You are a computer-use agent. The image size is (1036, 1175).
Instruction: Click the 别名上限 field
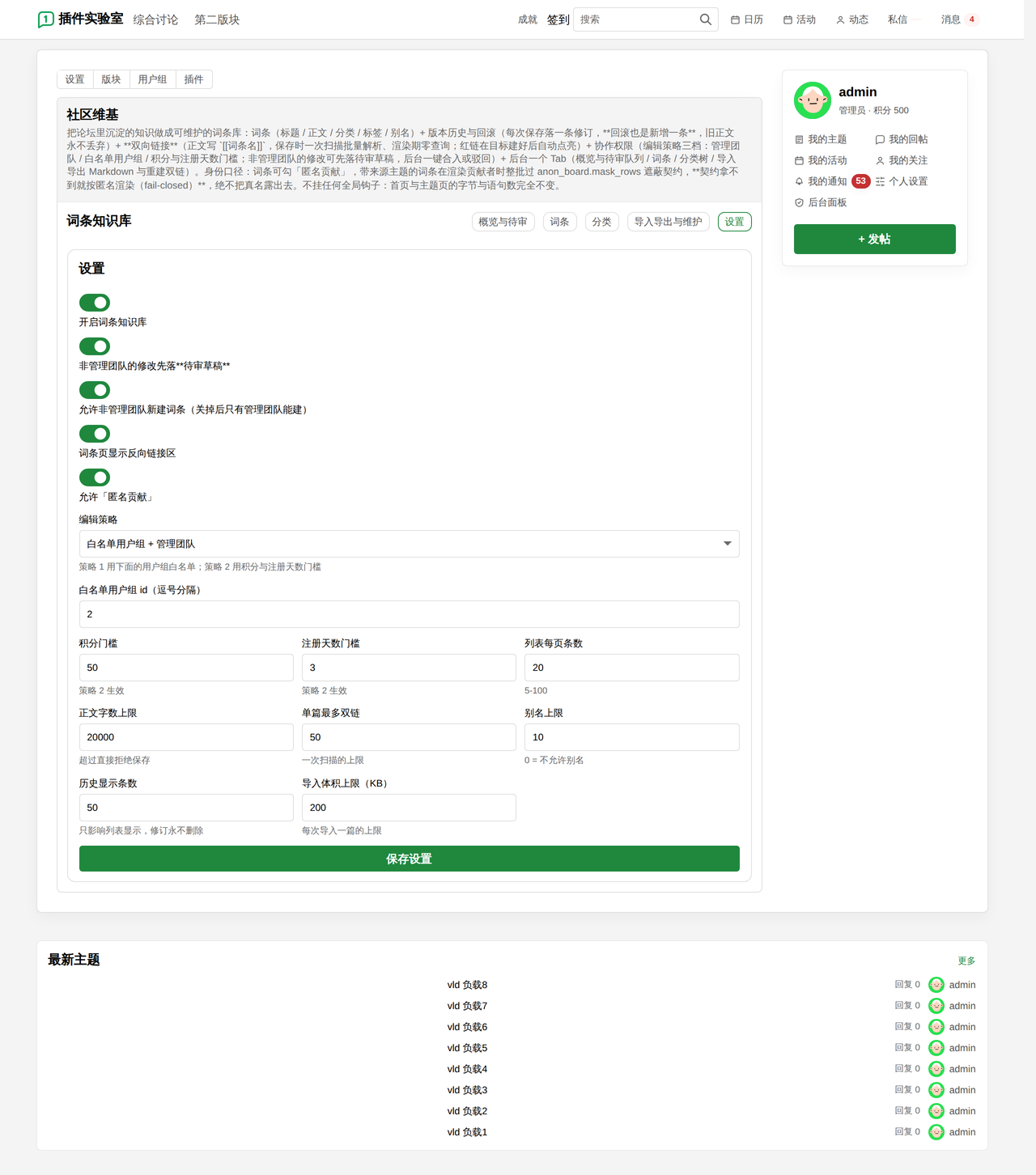(632, 737)
